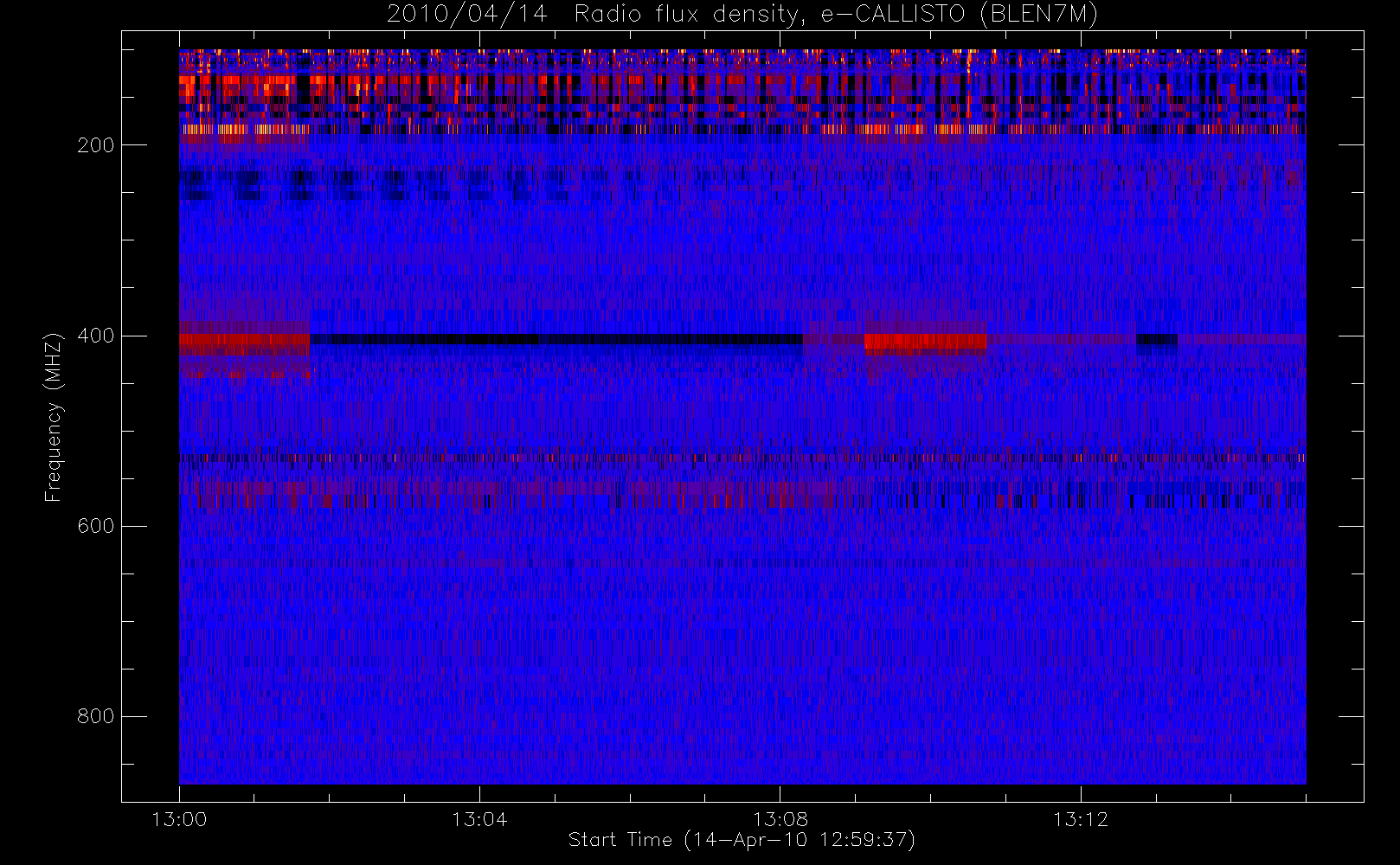Viewport: 1400px width, 865px height.
Task: Click the '13:00' time tick label
Action: 179,819
